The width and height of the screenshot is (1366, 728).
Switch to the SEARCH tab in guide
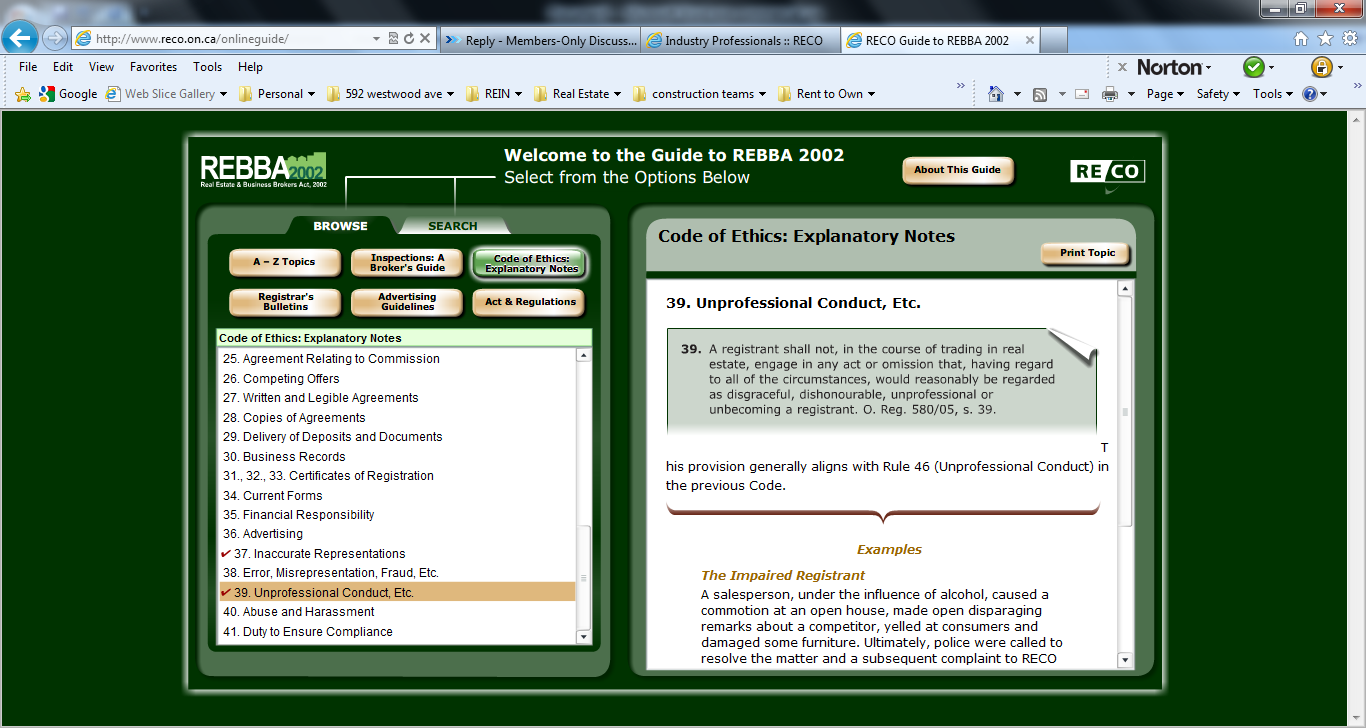click(x=452, y=226)
